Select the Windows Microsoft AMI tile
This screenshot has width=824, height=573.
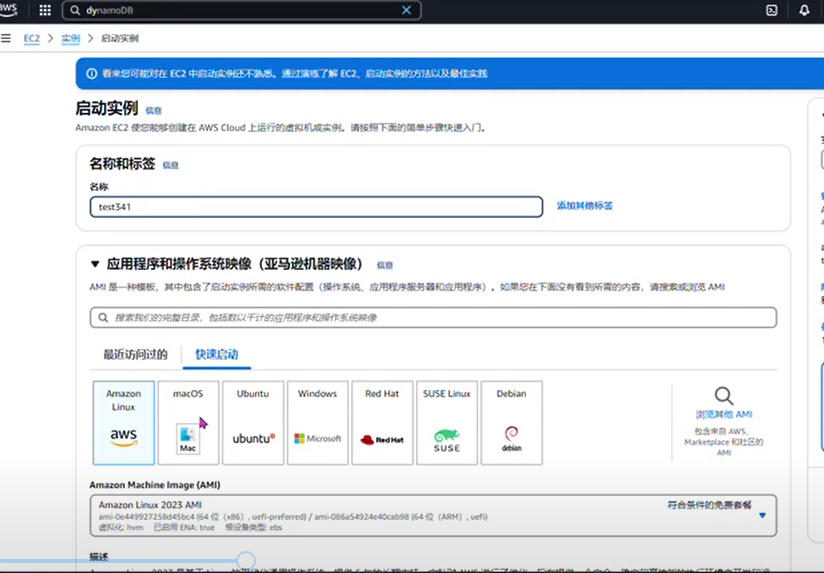317,423
